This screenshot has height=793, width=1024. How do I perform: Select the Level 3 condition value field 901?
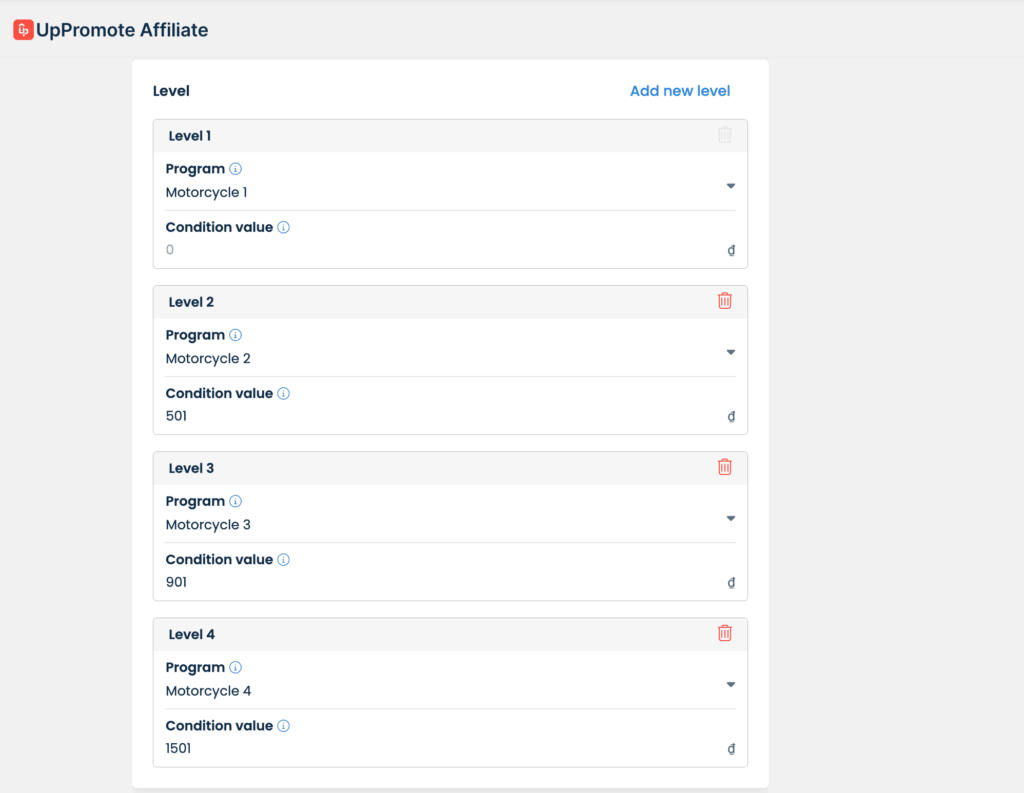(440, 582)
